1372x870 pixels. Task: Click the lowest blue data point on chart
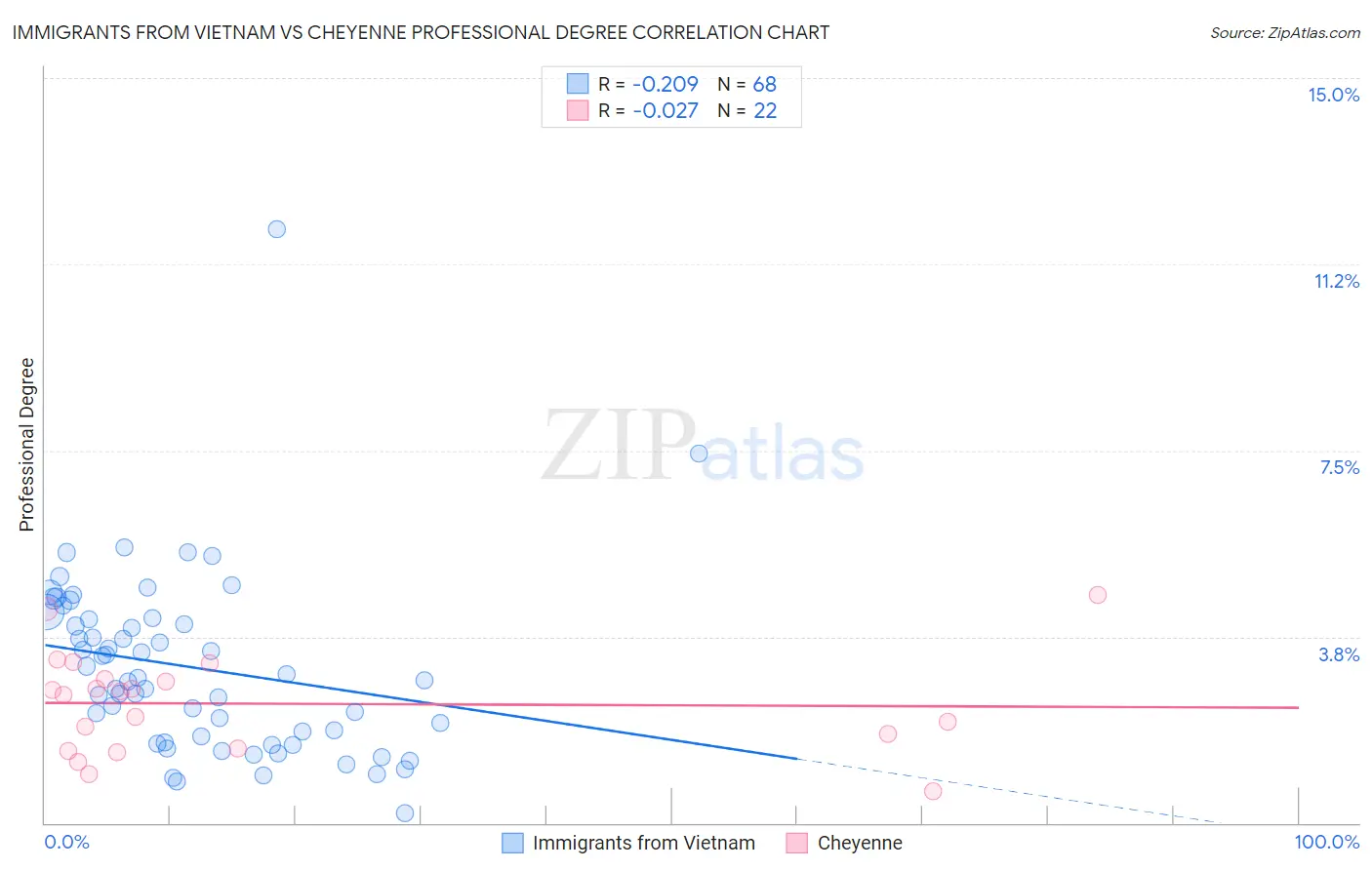click(x=405, y=813)
